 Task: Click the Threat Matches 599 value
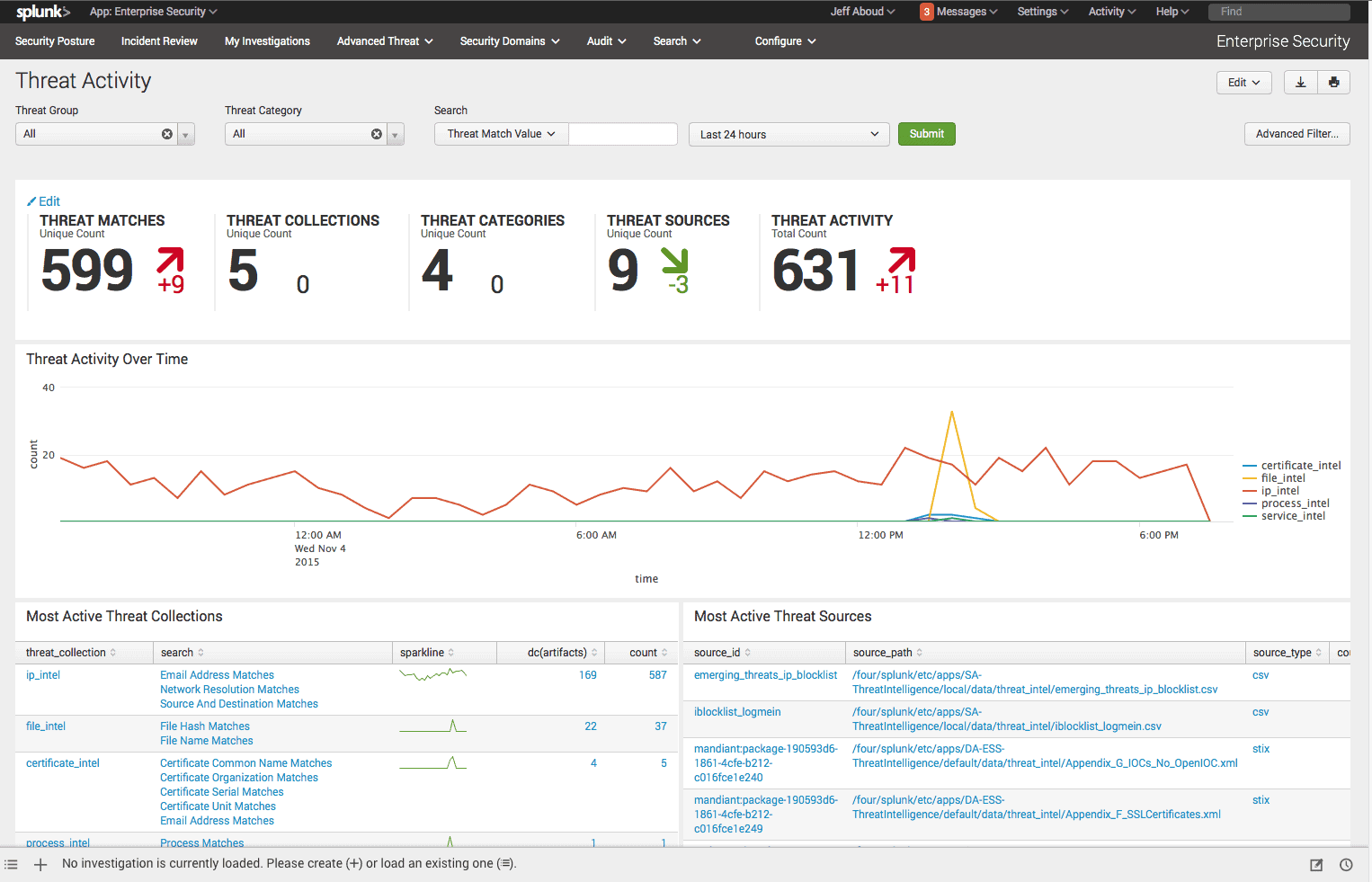[87, 271]
